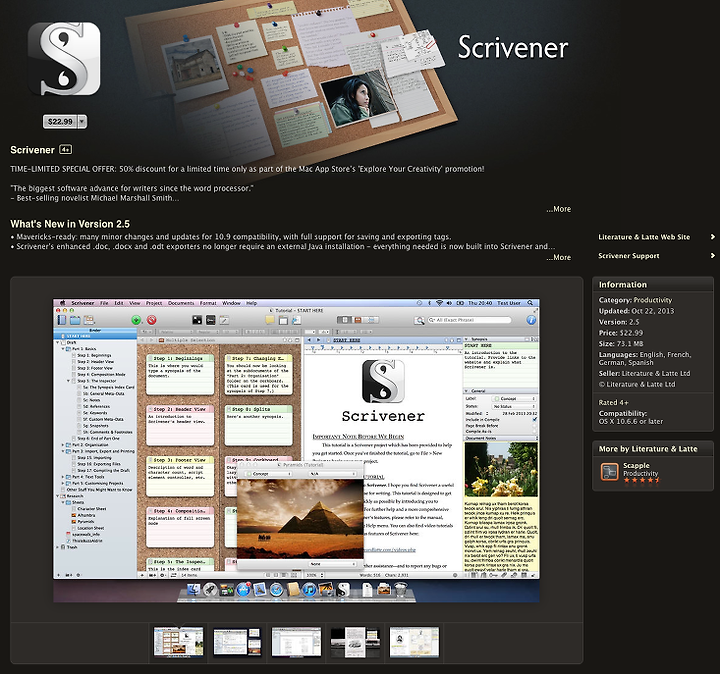Select document view mode in group control
This screenshot has height=674, width=720.
coord(344,320)
